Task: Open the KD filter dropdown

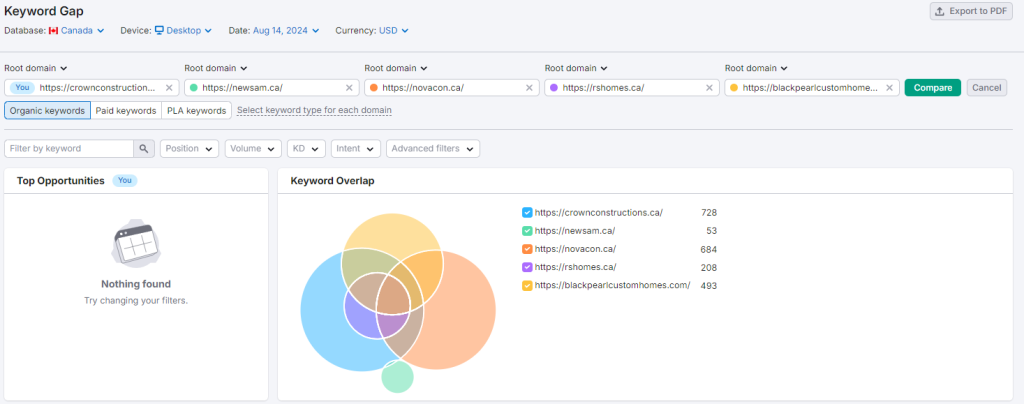Action: (306, 148)
